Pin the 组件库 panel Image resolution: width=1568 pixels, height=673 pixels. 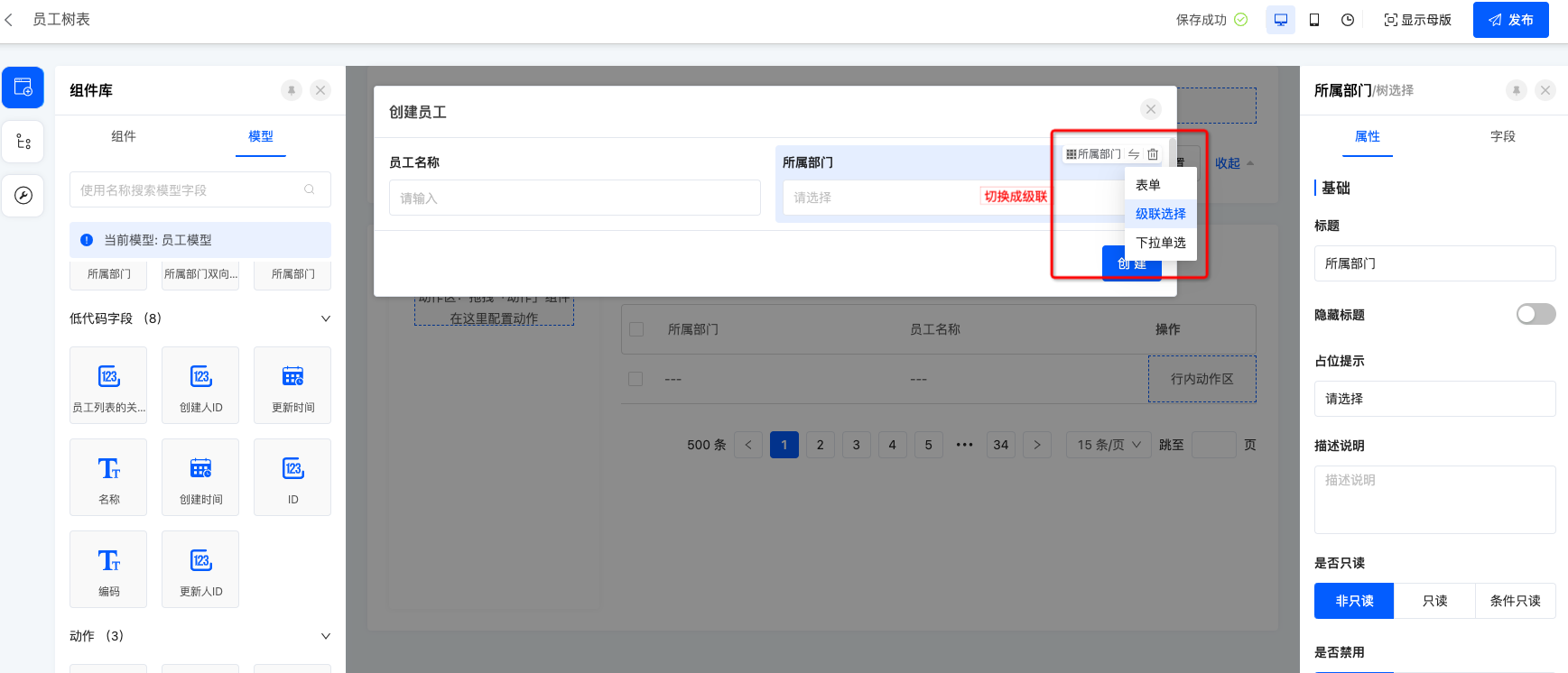coord(292,90)
